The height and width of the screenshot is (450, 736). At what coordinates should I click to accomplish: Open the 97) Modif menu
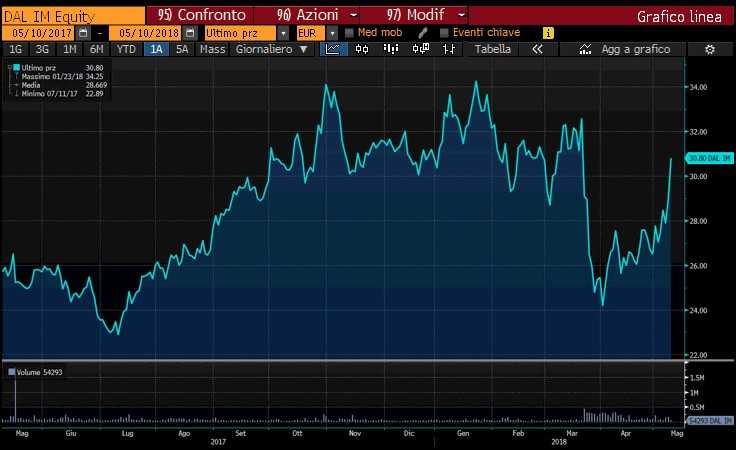416,15
